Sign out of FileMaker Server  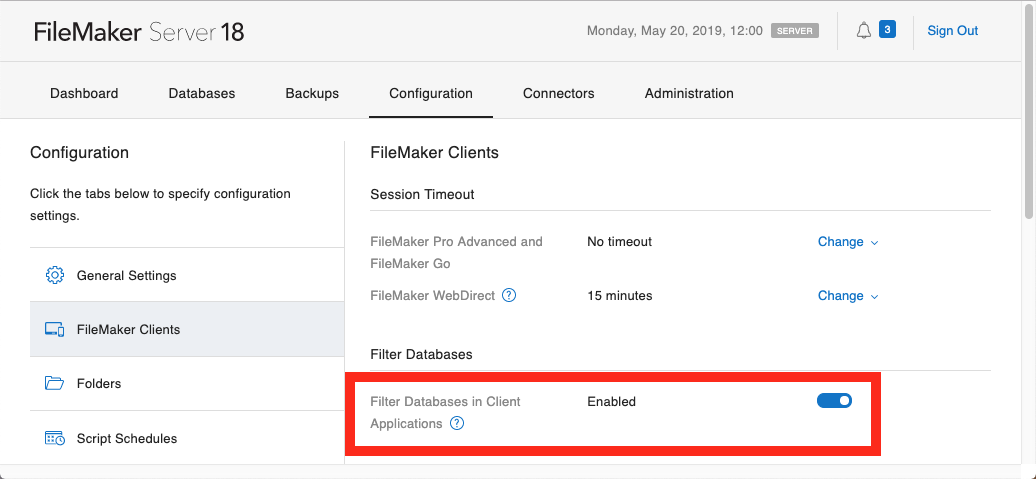tap(952, 31)
